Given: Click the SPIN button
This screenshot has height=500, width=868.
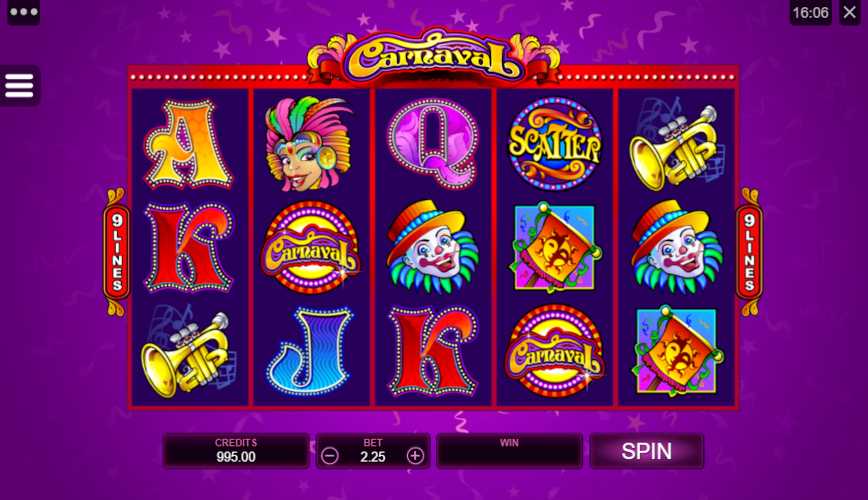Looking at the screenshot, I should [x=647, y=451].
